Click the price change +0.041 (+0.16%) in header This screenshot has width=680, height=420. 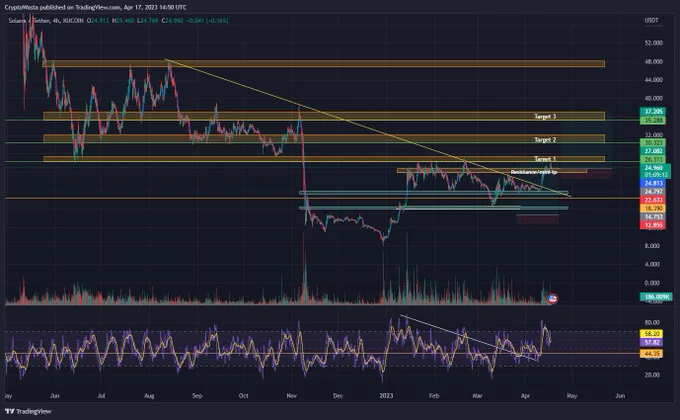(x=207, y=20)
